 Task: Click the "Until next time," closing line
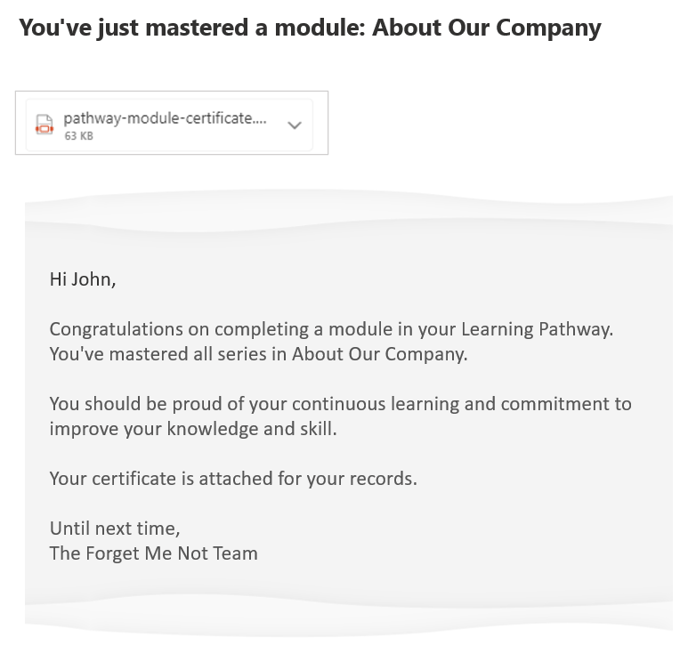(115, 528)
